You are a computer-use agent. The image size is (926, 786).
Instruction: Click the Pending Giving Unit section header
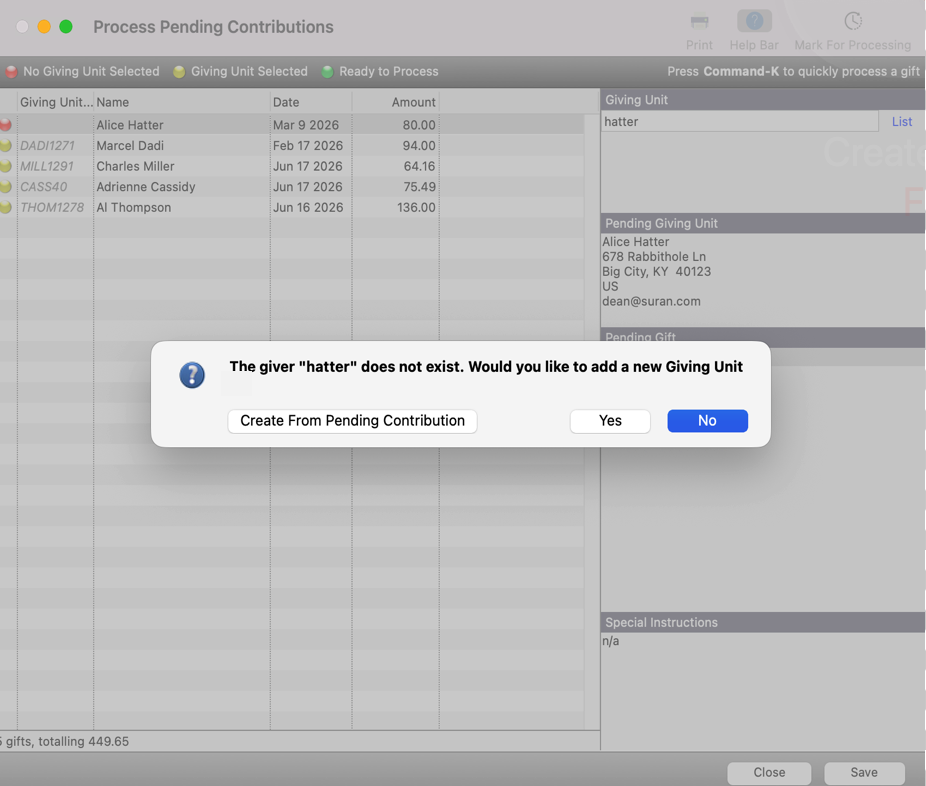point(763,223)
